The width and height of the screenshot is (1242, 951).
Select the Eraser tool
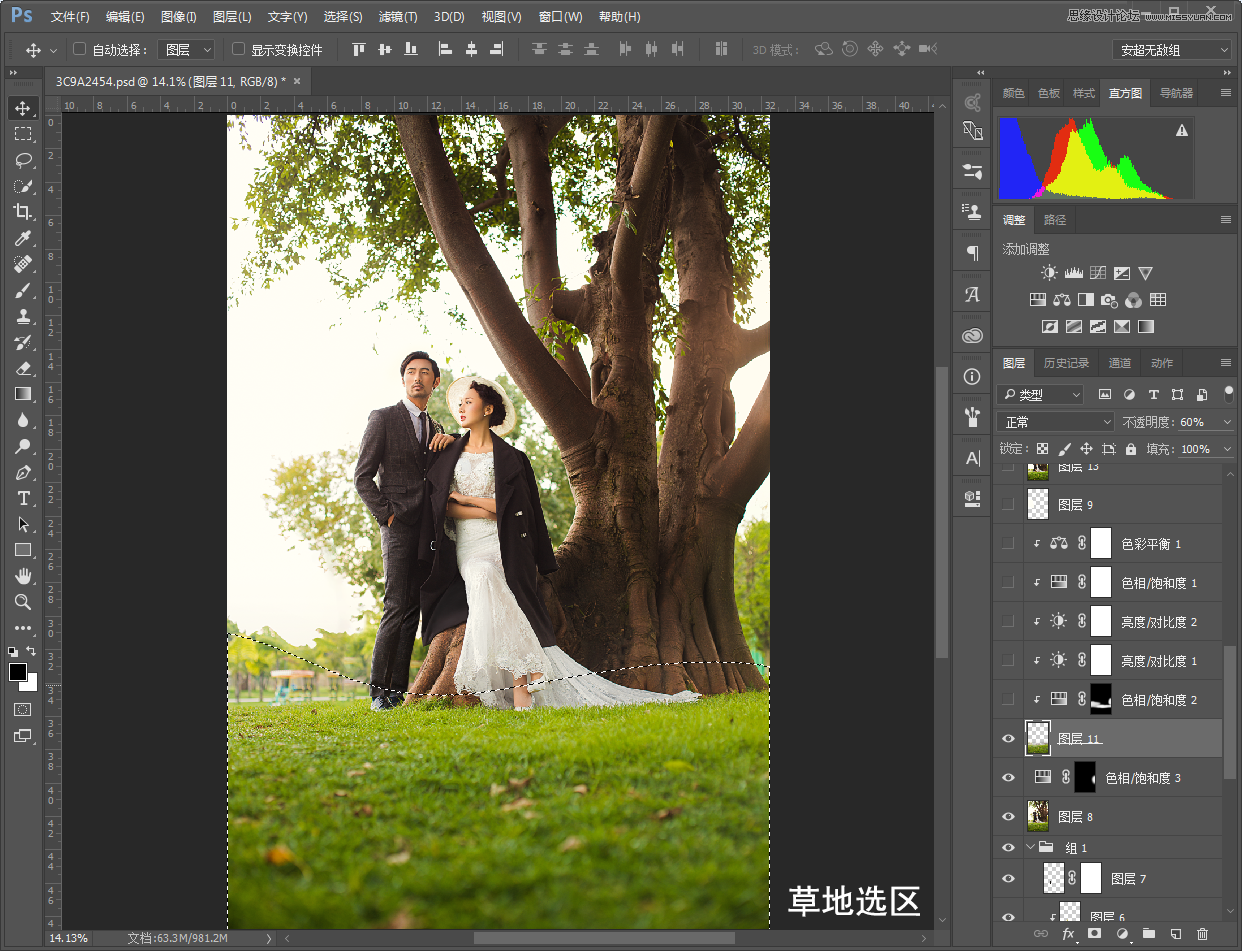[x=22, y=368]
